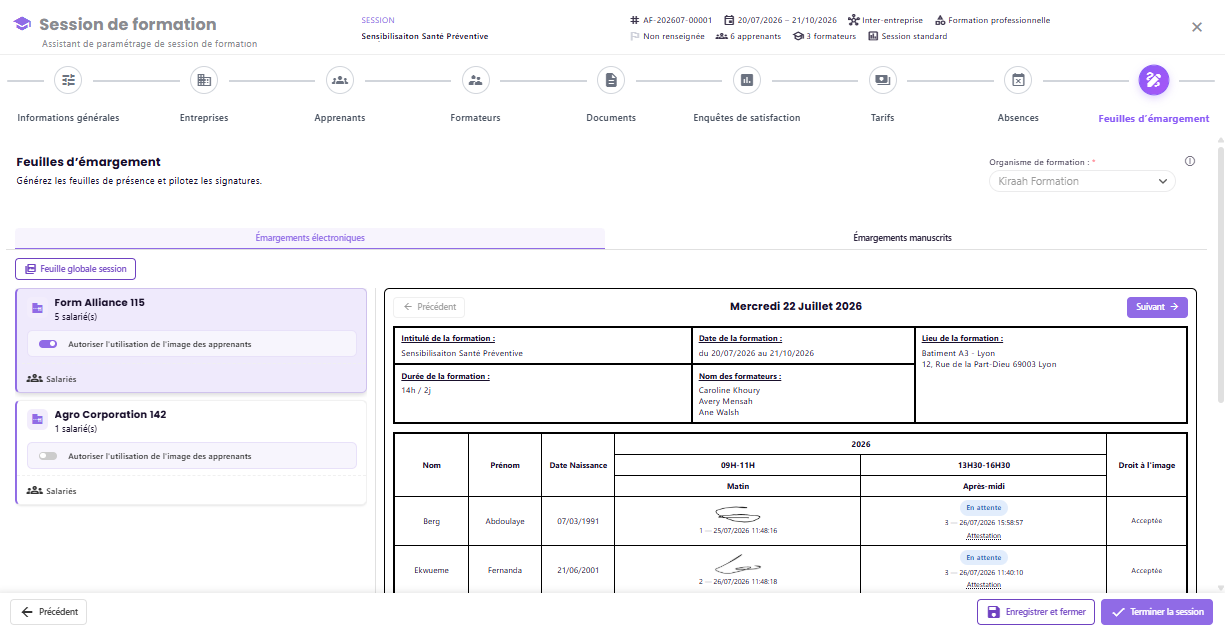Screen dimensions: 1225x630
Task: Click the calendar icon by session dates
Action: (x=730, y=20)
